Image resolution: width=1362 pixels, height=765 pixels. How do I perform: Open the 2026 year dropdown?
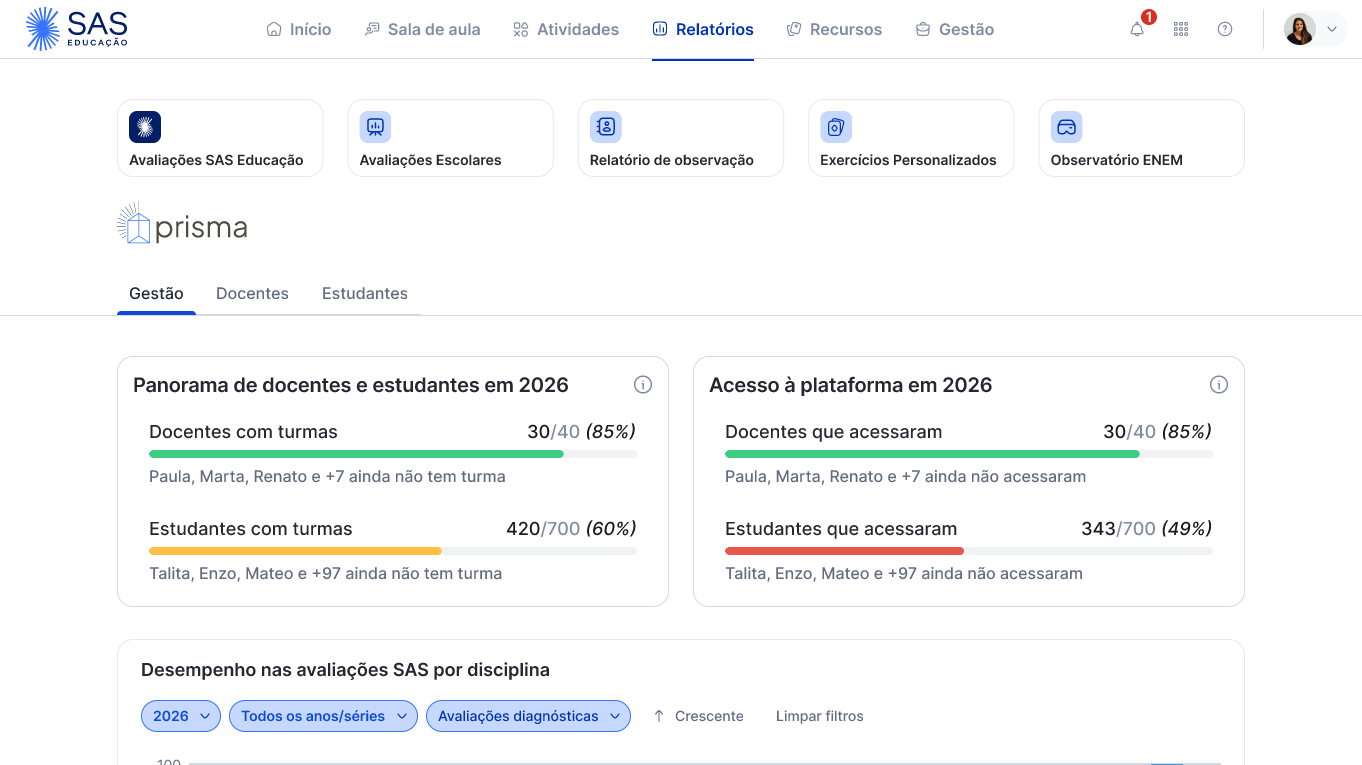click(x=180, y=716)
